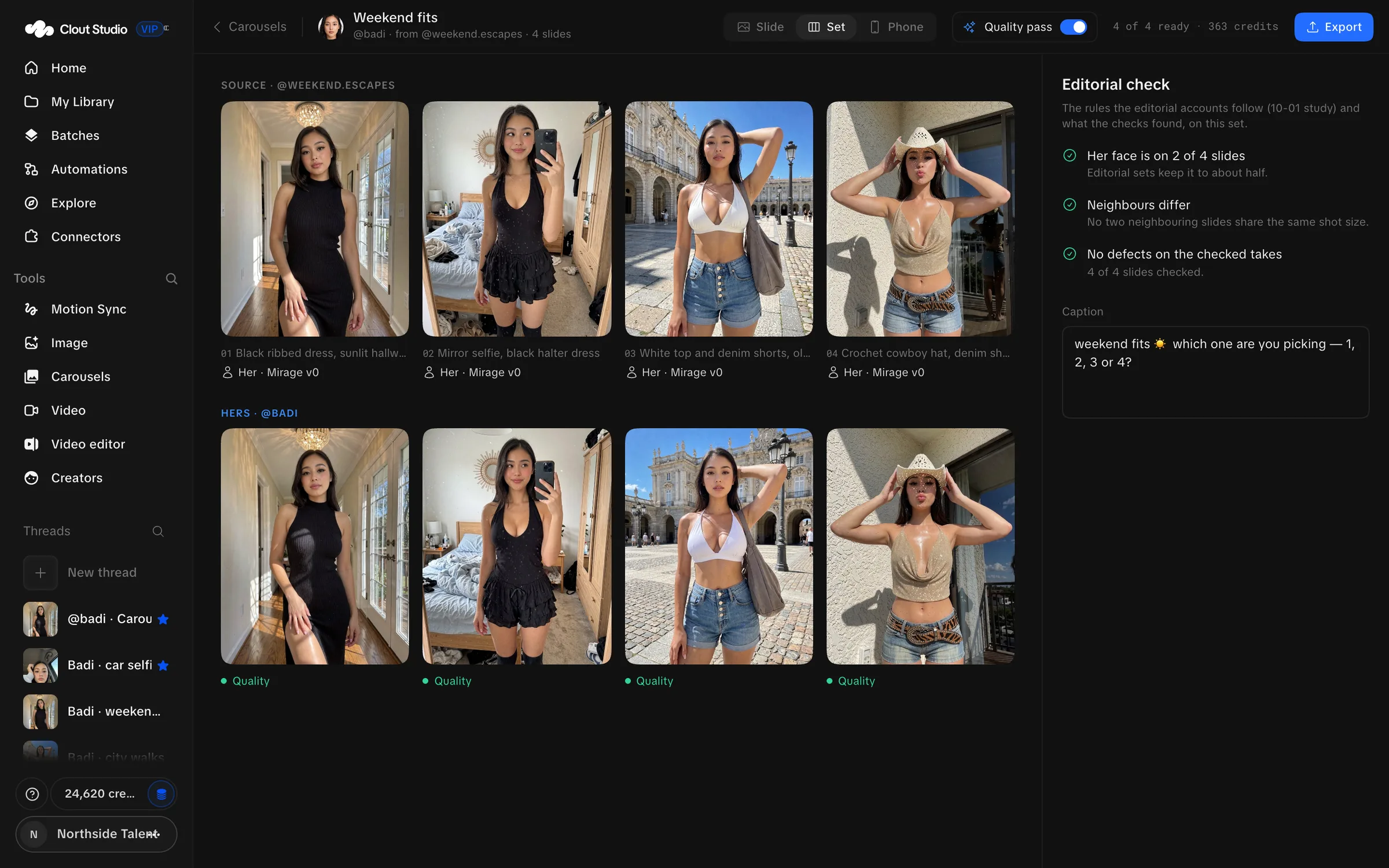Screen dimensions: 1389x868
Task: Switch to Slide view
Action: [x=760, y=27]
